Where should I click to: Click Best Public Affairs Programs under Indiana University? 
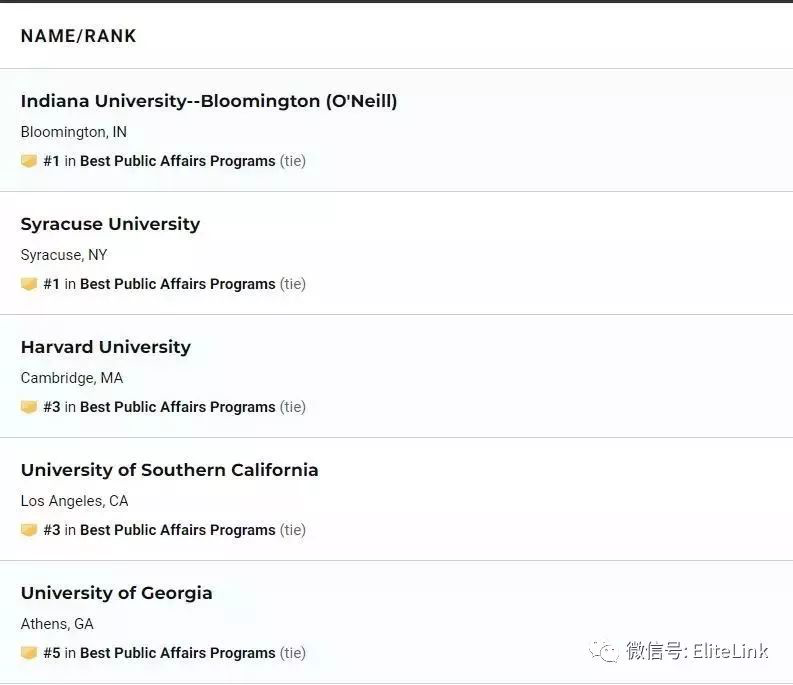pyautogui.click(x=178, y=161)
